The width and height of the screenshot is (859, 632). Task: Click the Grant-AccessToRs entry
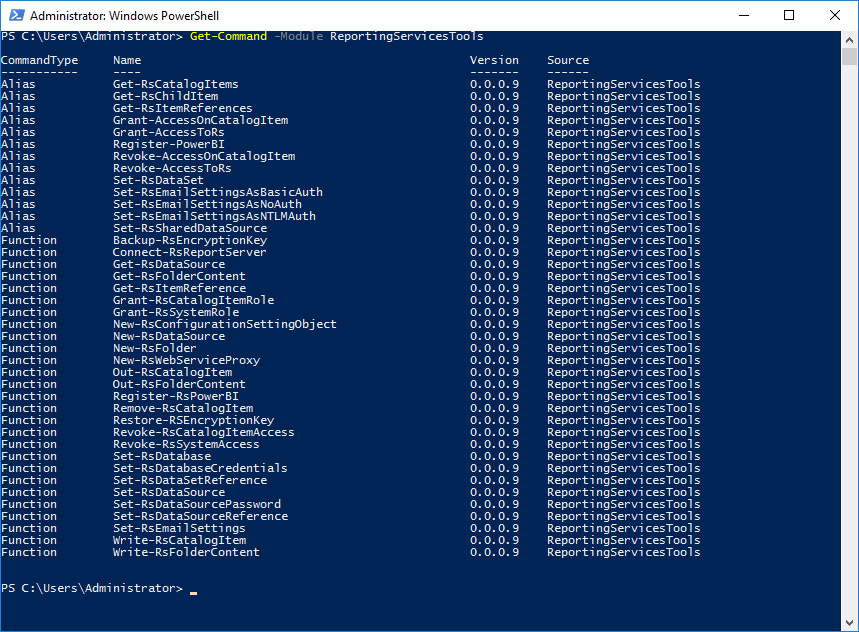pos(169,133)
